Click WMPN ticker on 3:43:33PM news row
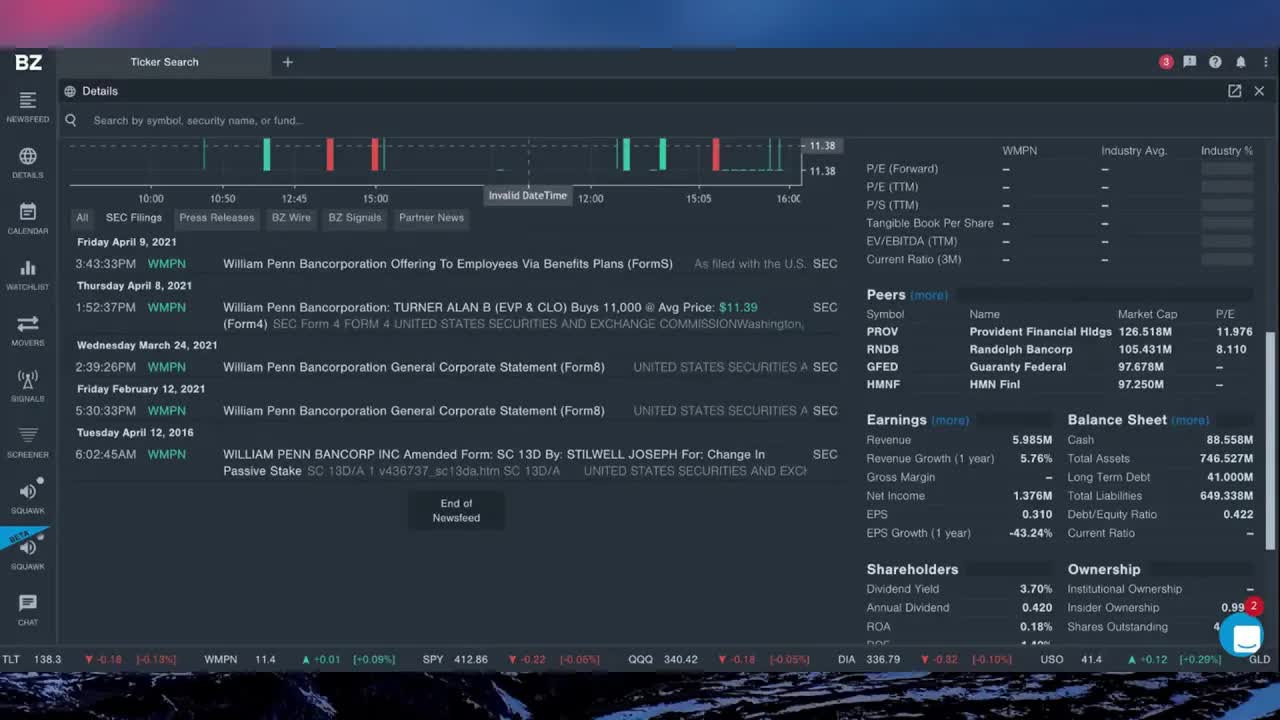This screenshot has width=1280, height=720. (166, 264)
